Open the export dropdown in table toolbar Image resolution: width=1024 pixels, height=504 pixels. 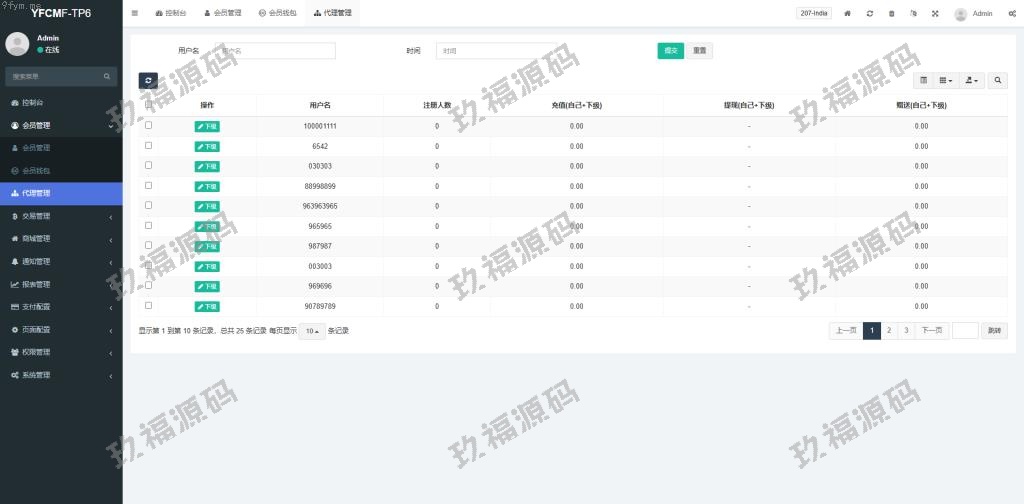coord(972,80)
